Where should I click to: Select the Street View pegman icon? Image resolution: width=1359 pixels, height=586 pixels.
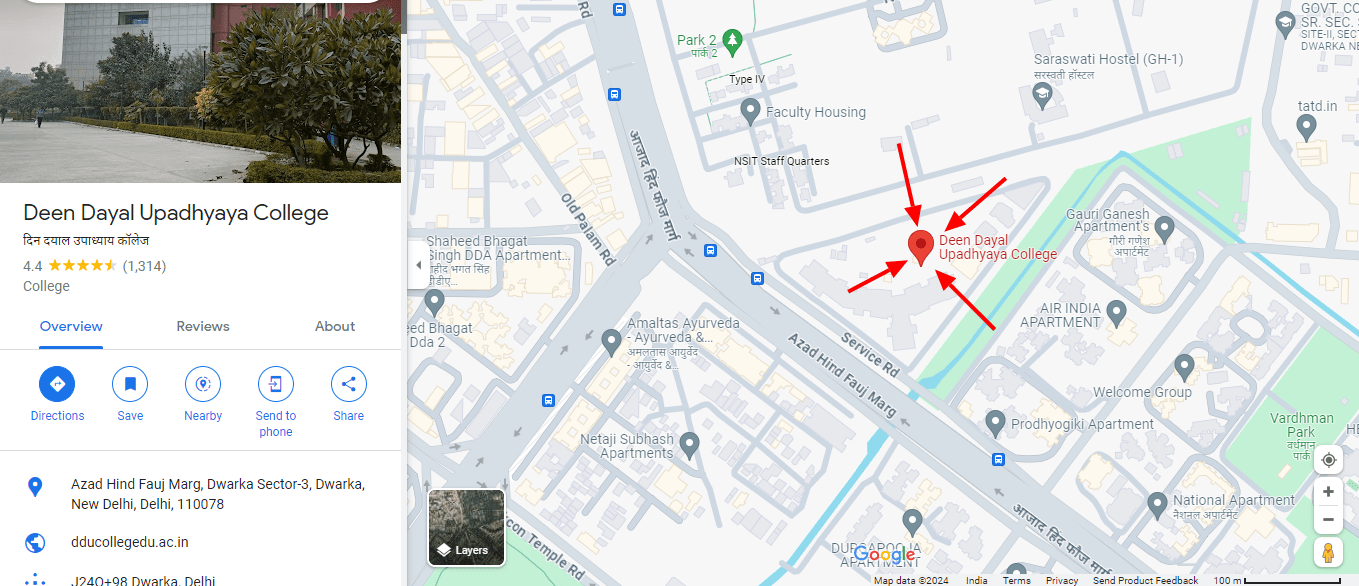click(1328, 552)
